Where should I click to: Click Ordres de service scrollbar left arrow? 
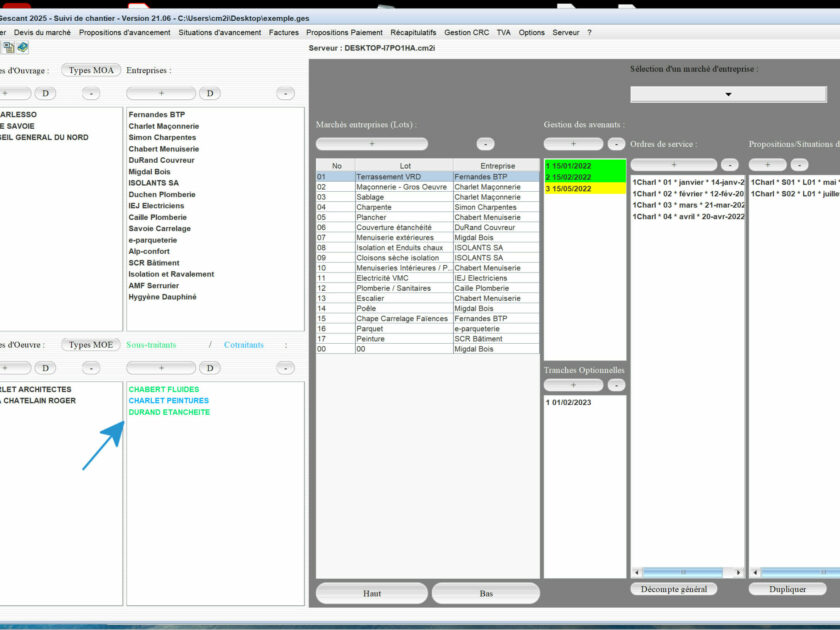[637, 573]
